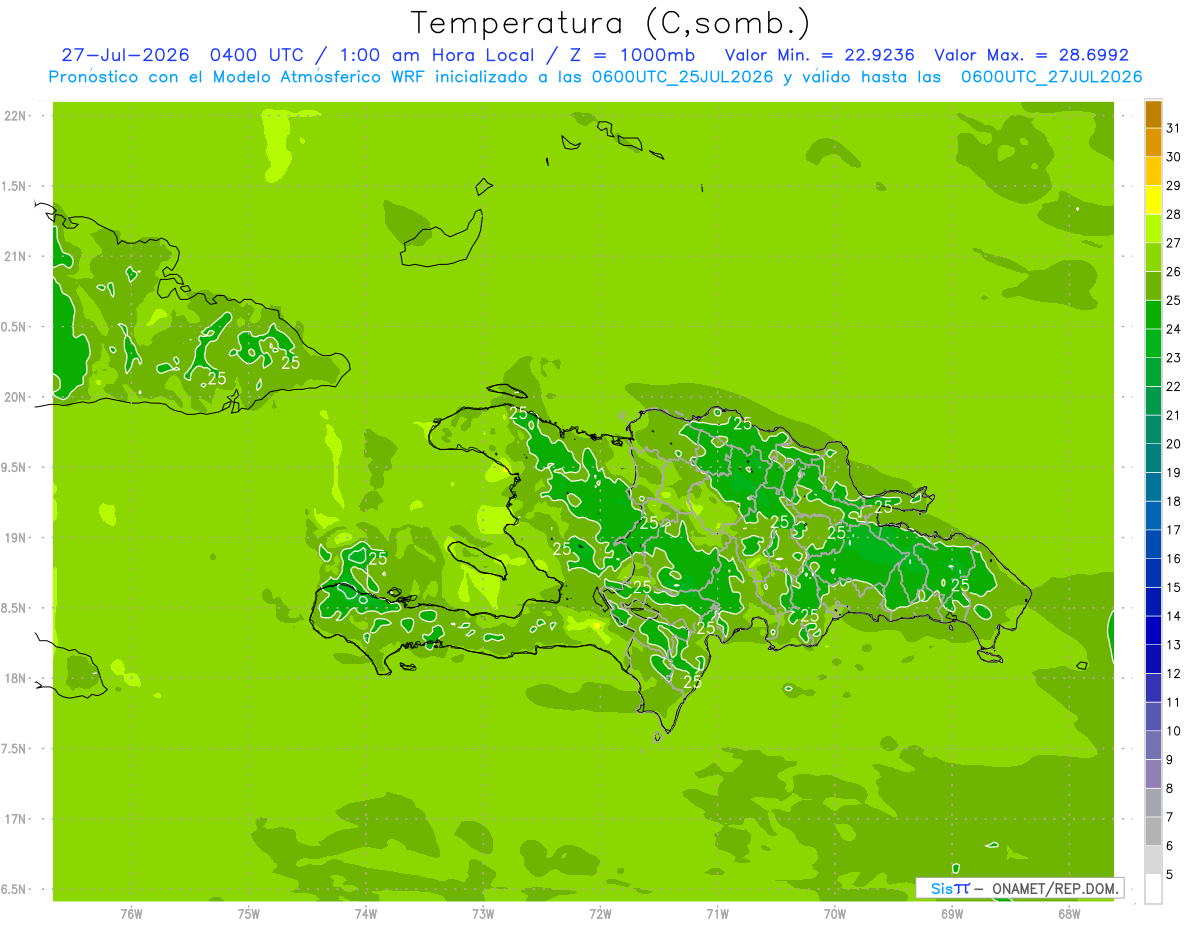Select "Valor Max. = 28.6992" in header
The height and width of the screenshot is (927, 1200).
(x=1031, y=55)
